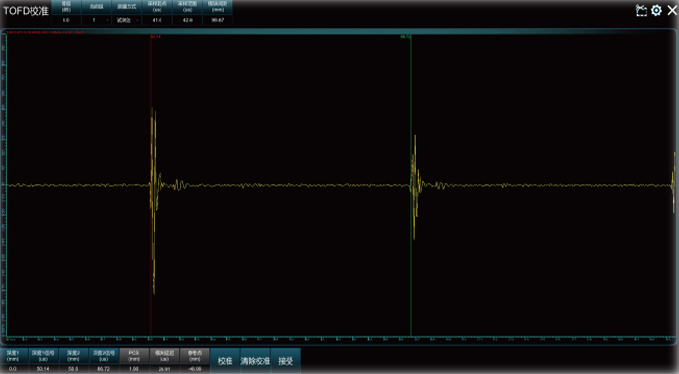This screenshot has height=374, width=679.
Task: Click the depth 2 signal field 86.72
Action: coord(104,369)
